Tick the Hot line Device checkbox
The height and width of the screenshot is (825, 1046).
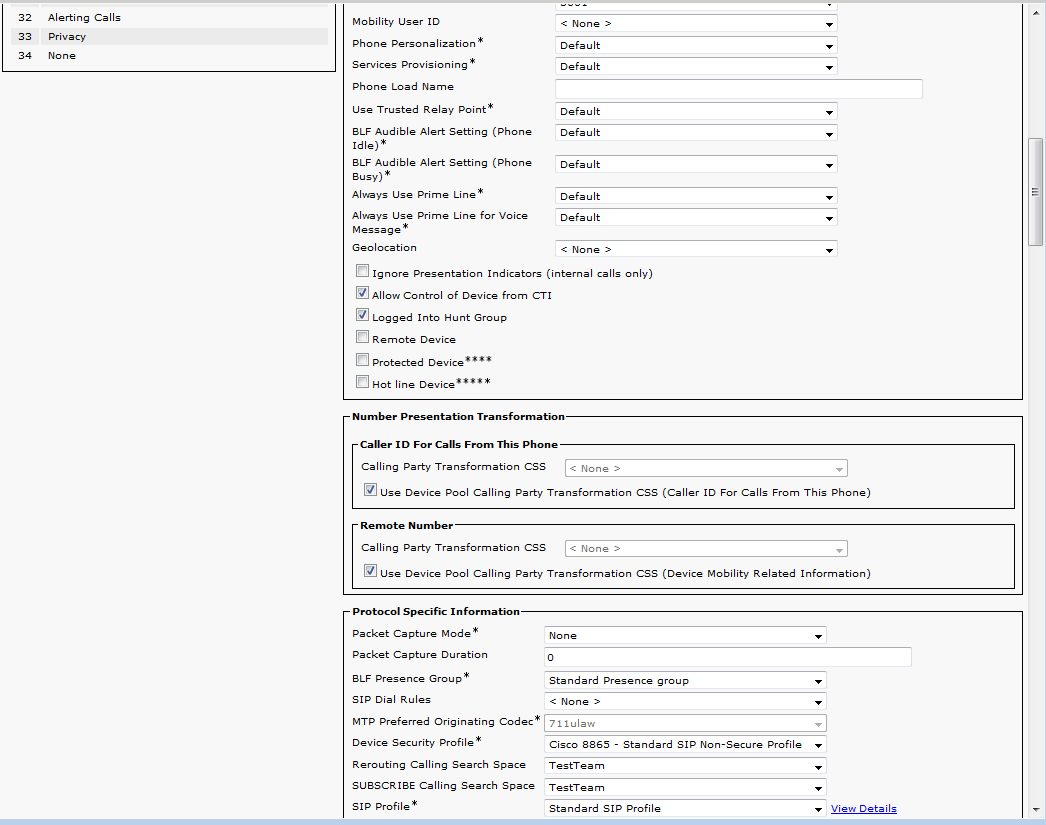coord(362,382)
